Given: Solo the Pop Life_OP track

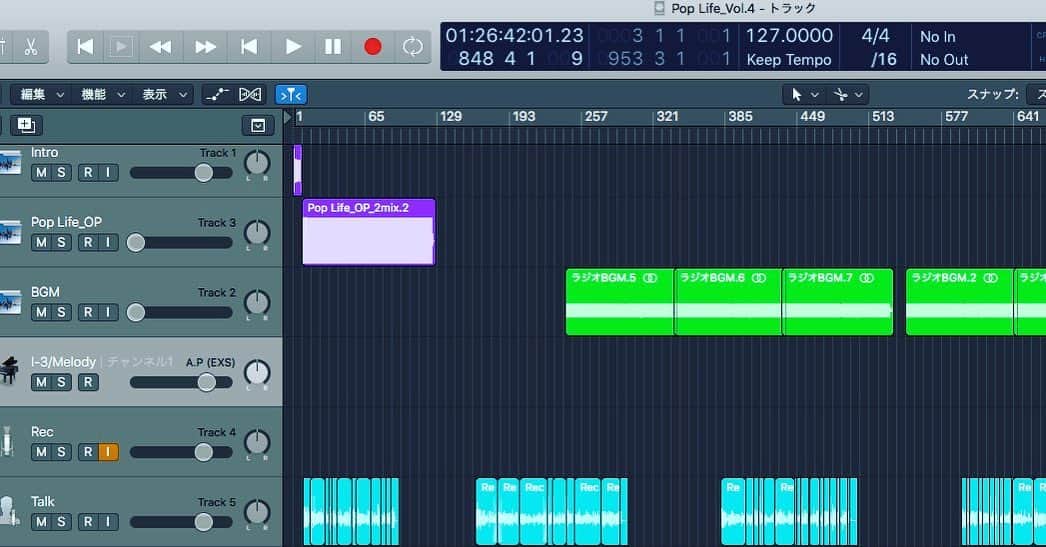Looking at the screenshot, I should (61, 242).
